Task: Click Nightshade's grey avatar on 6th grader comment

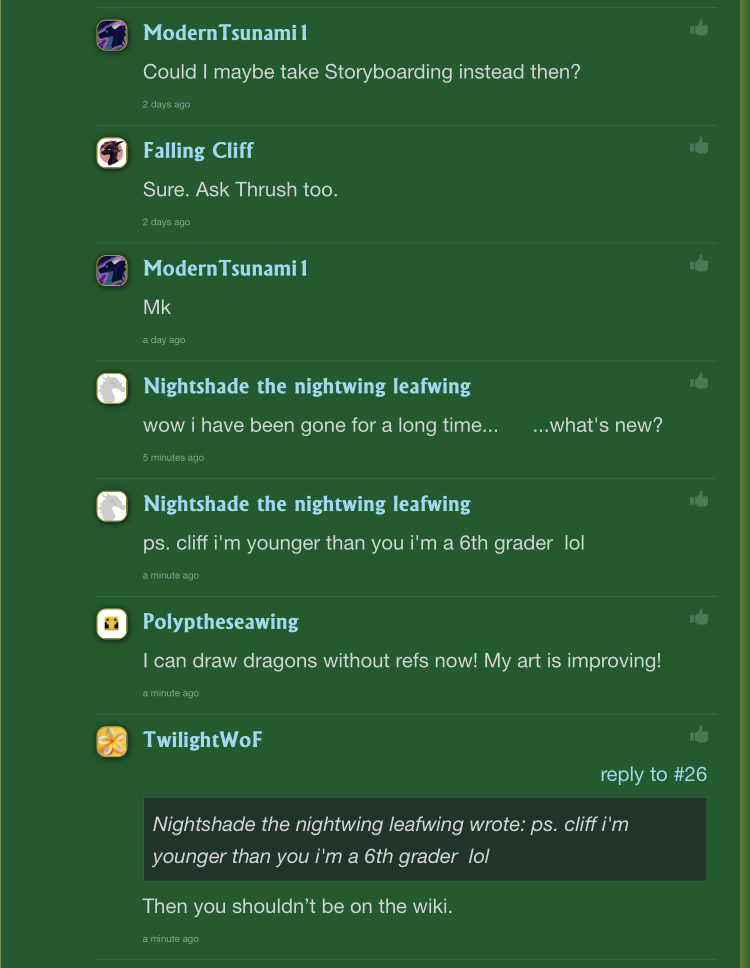Action: point(112,506)
